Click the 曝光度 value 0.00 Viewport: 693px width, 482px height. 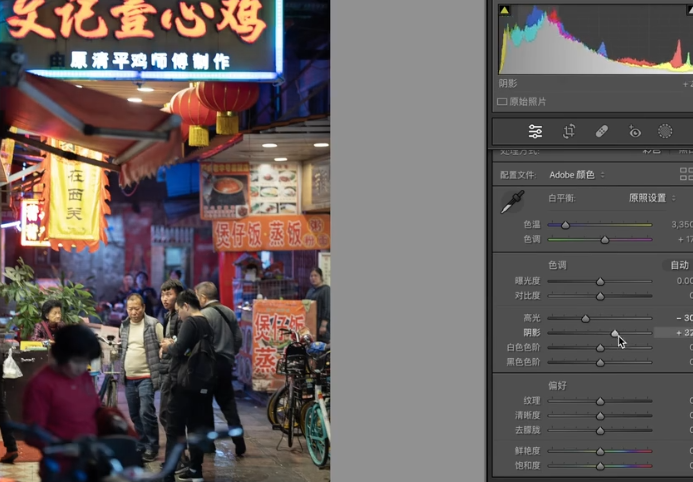685,281
